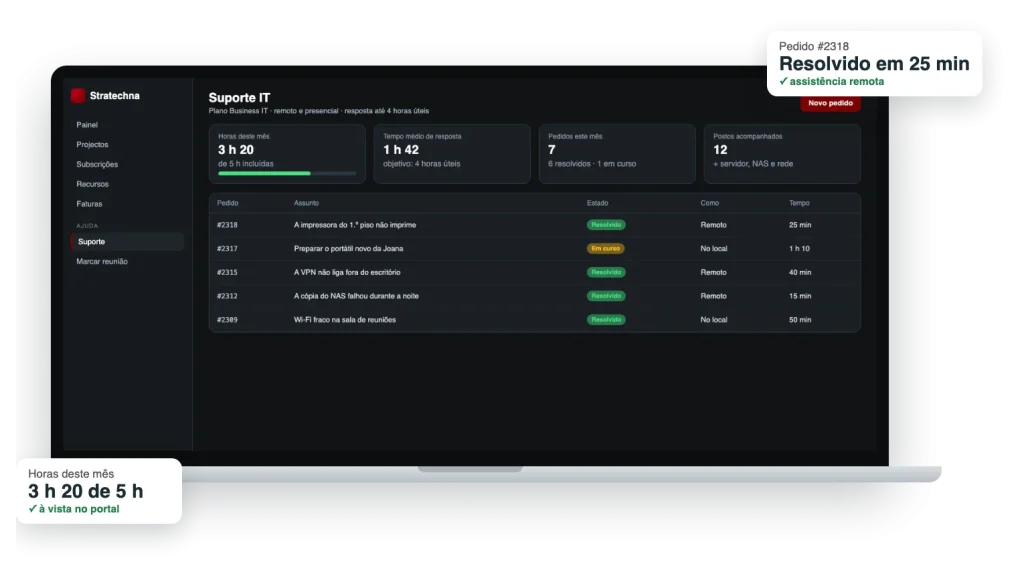Viewport: 1024px width, 576px height.
Task: Open Marcar reunião in the sidebar
Action: tap(102, 261)
